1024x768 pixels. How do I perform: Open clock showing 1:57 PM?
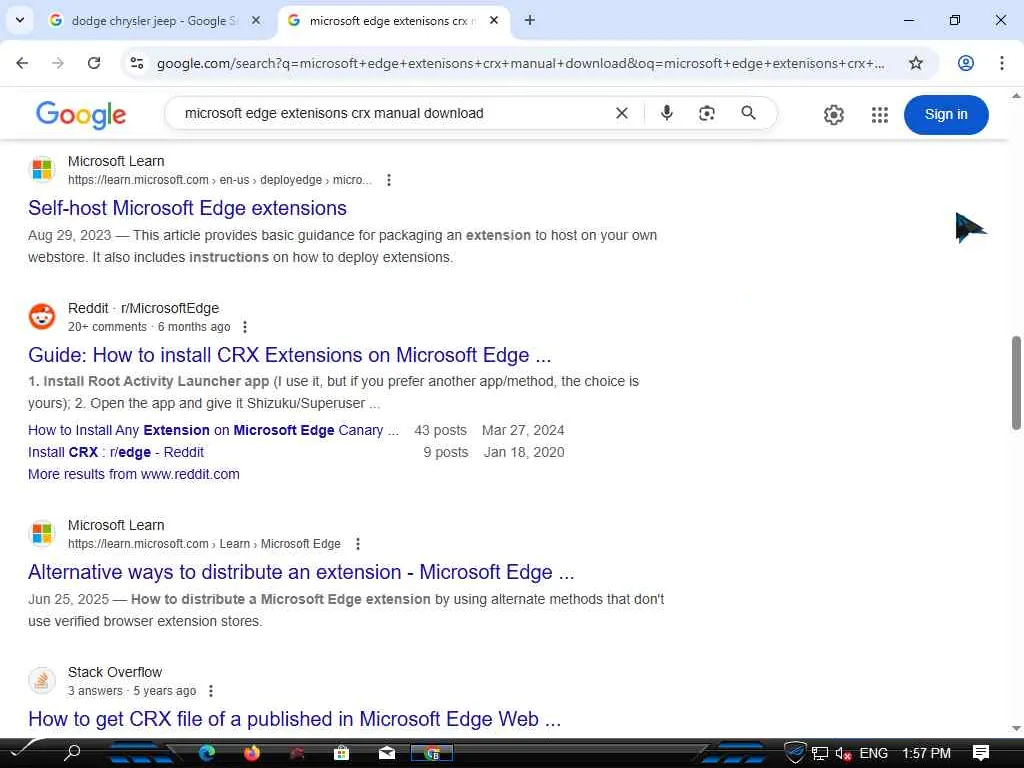(x=926, y=754)
